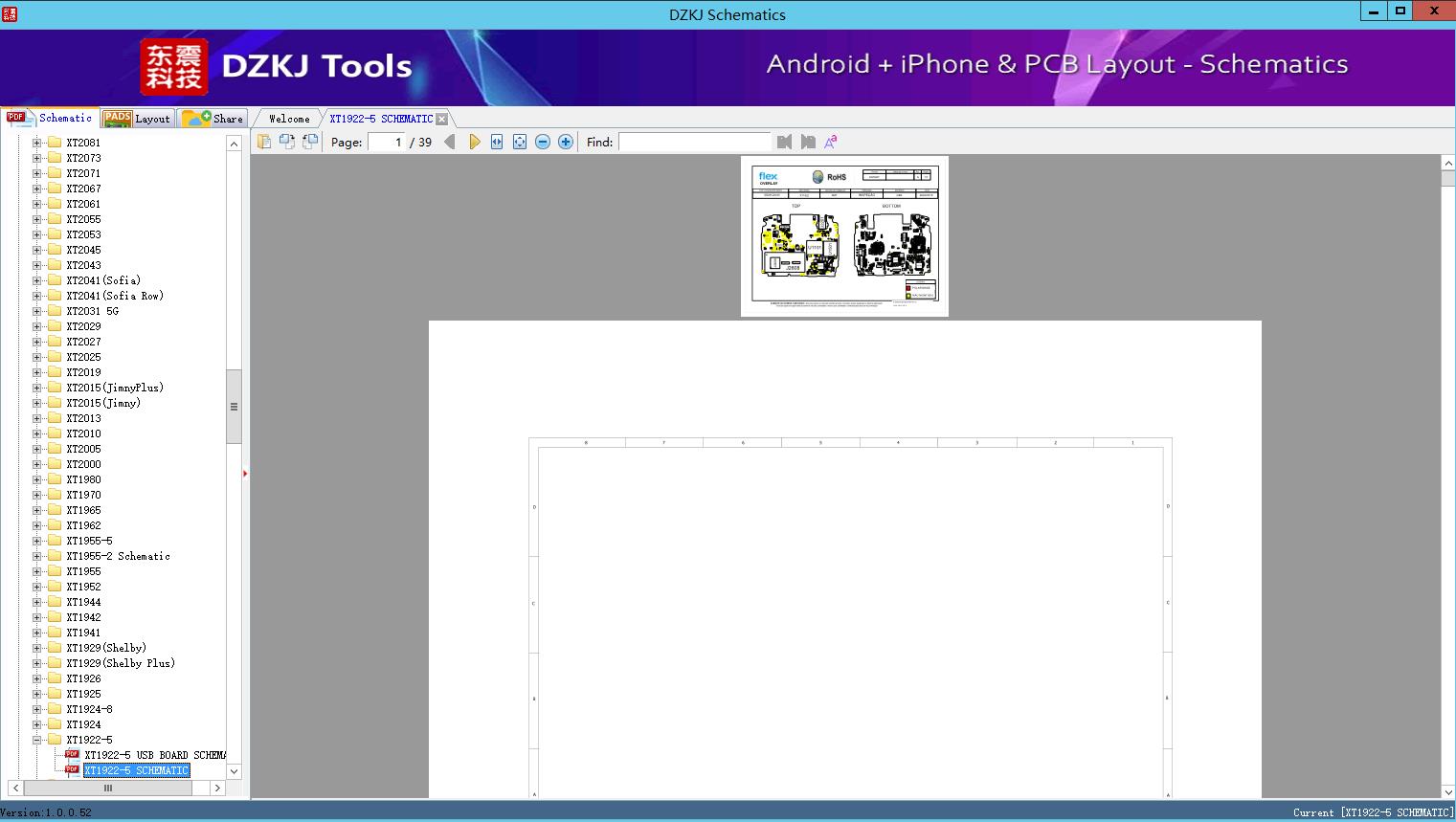Select the XT2010 tree item
This screenshot has width=1456, height=822.
83,433
